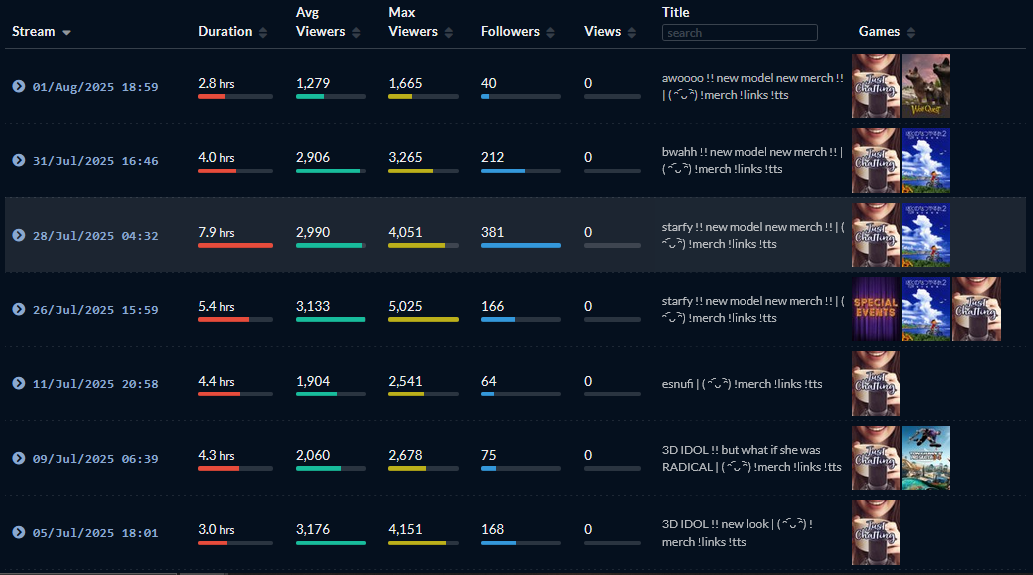The width and height of the screenshot is (1033, 575).
Task: Click the Max Viewers column header
Action: [413, 22]
